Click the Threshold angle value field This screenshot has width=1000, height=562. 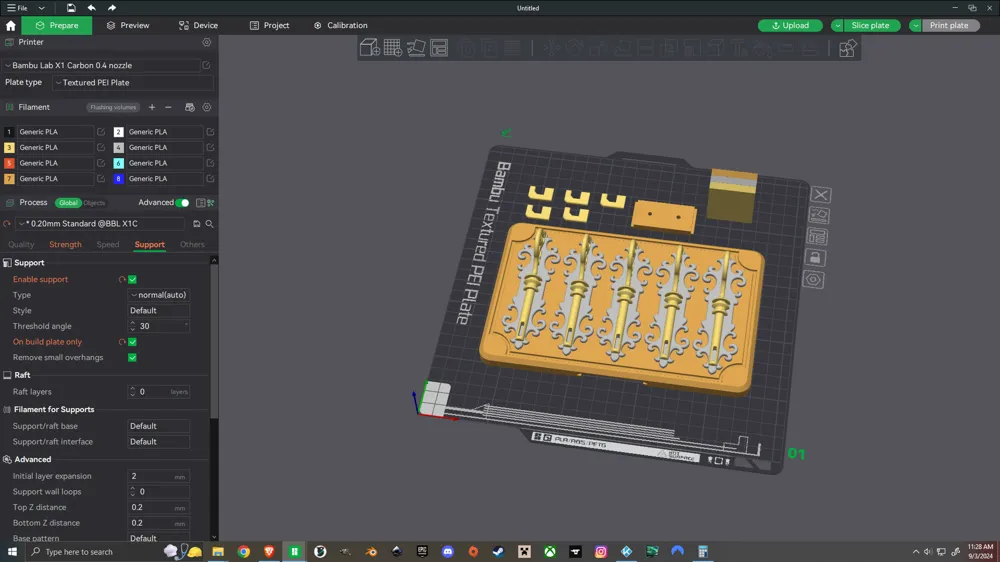[159, 326]
